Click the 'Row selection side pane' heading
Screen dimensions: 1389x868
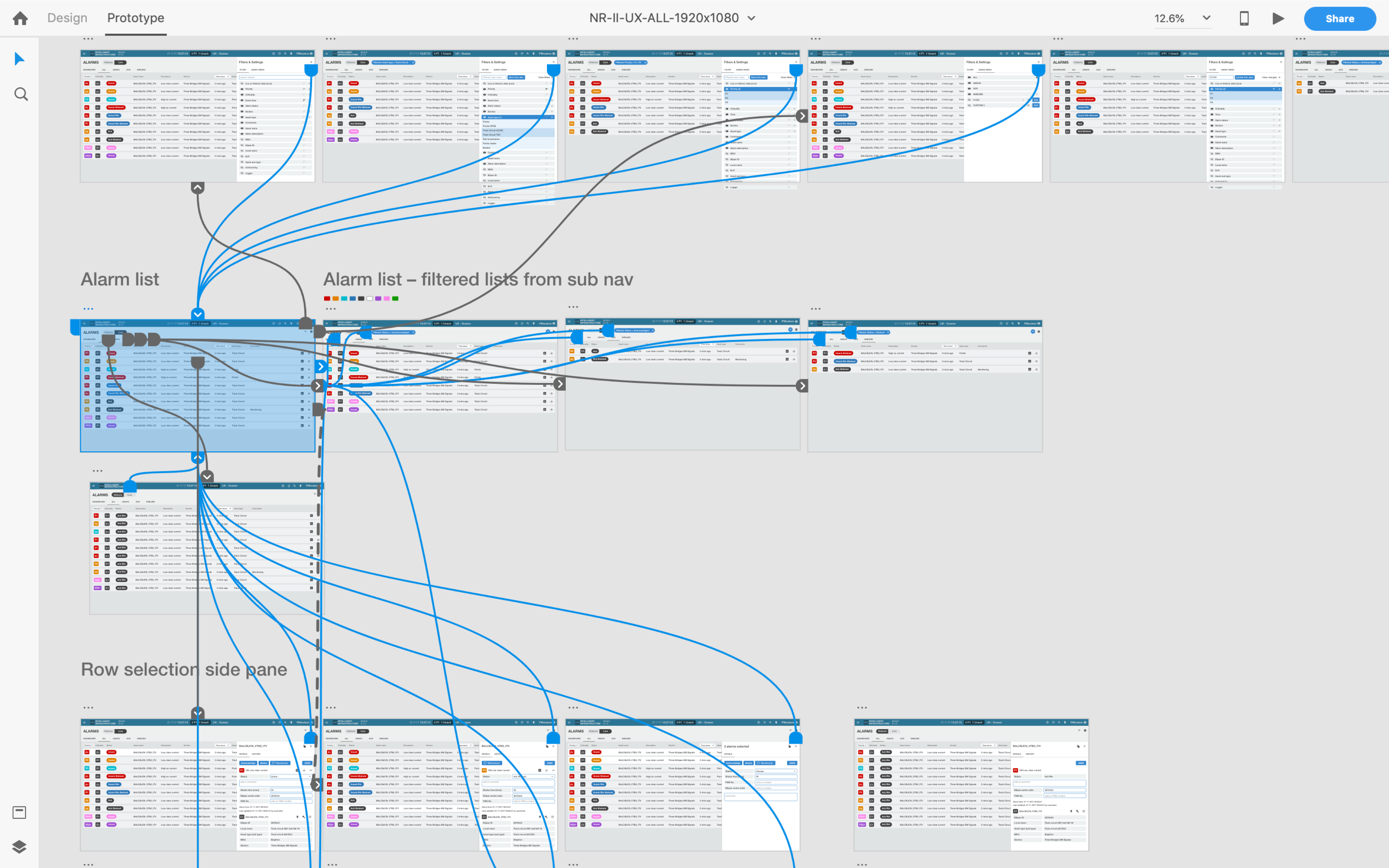[x=184, y=669]
